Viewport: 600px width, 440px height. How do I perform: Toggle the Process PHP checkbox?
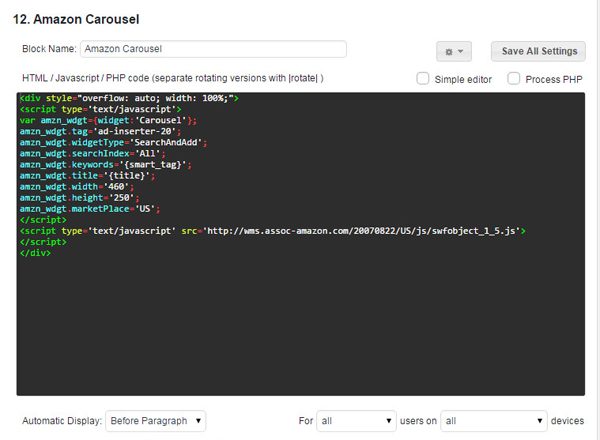point(514,78)
